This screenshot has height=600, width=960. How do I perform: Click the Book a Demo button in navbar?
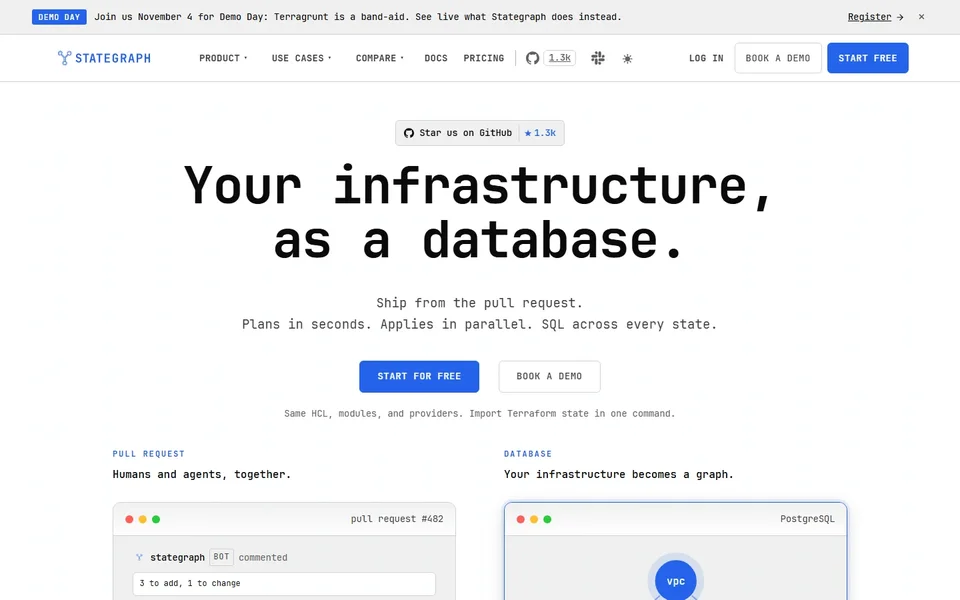(778, 58)
